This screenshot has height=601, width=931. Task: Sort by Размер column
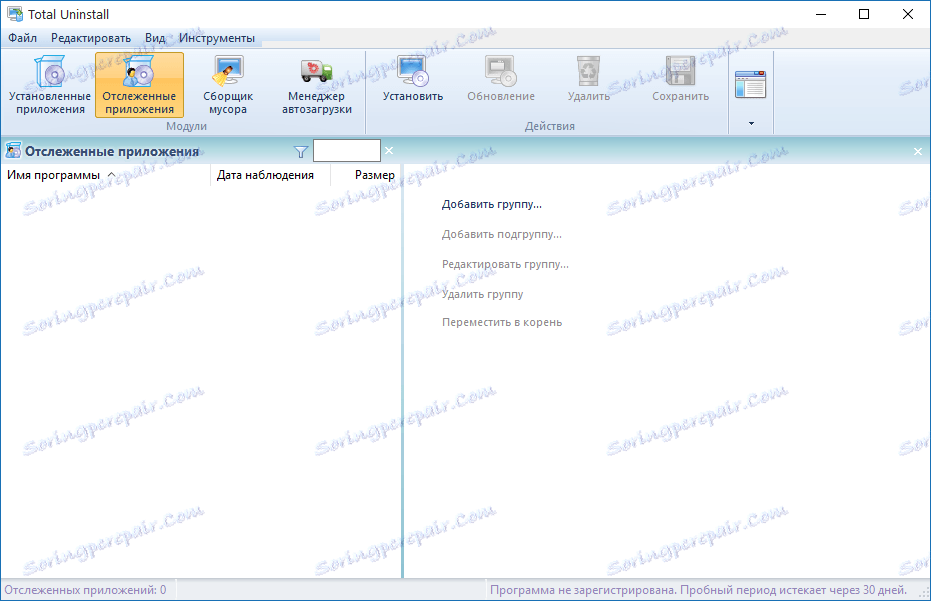(x=366, y=175)
